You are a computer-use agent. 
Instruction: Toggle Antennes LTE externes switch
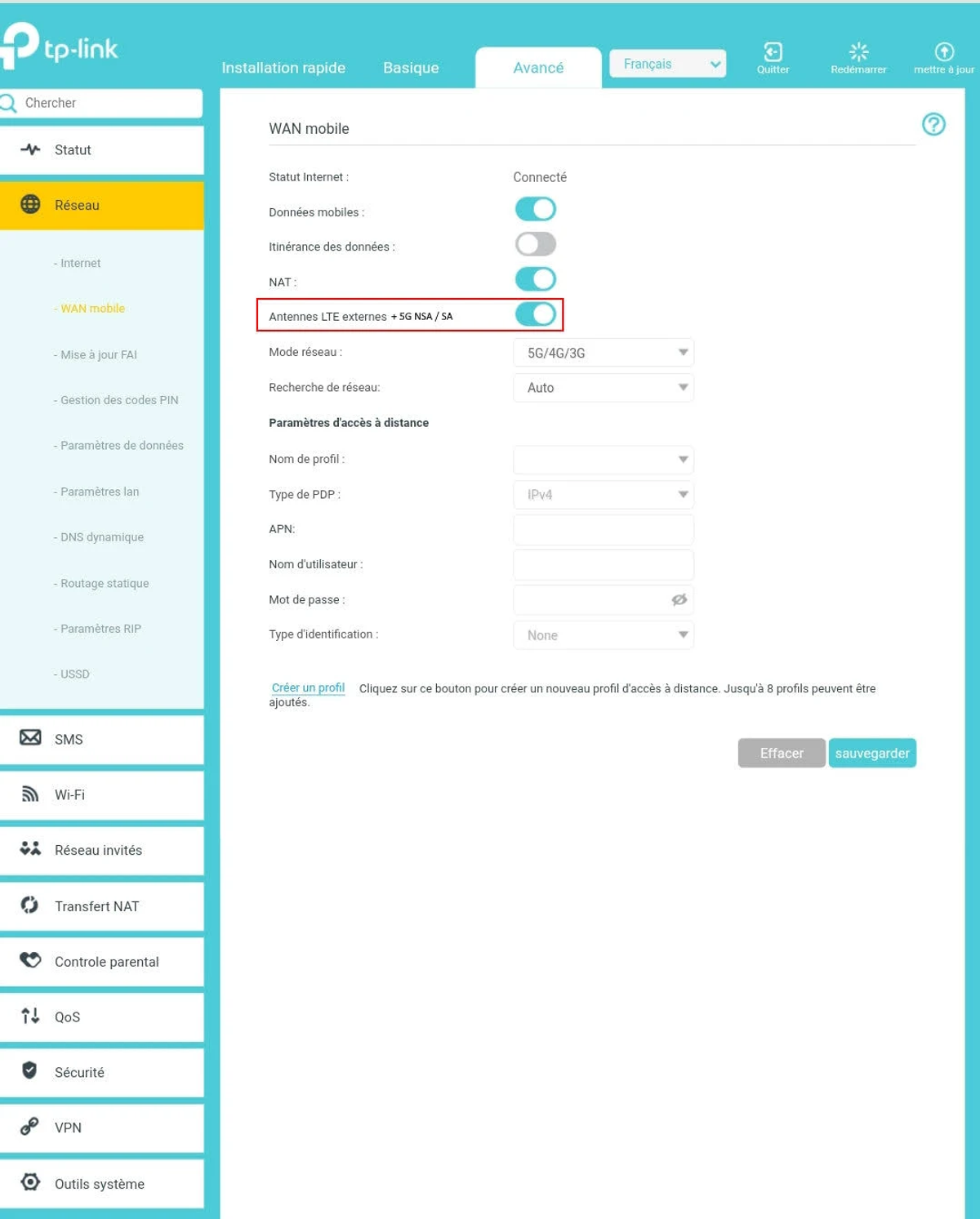coord(536,314)
